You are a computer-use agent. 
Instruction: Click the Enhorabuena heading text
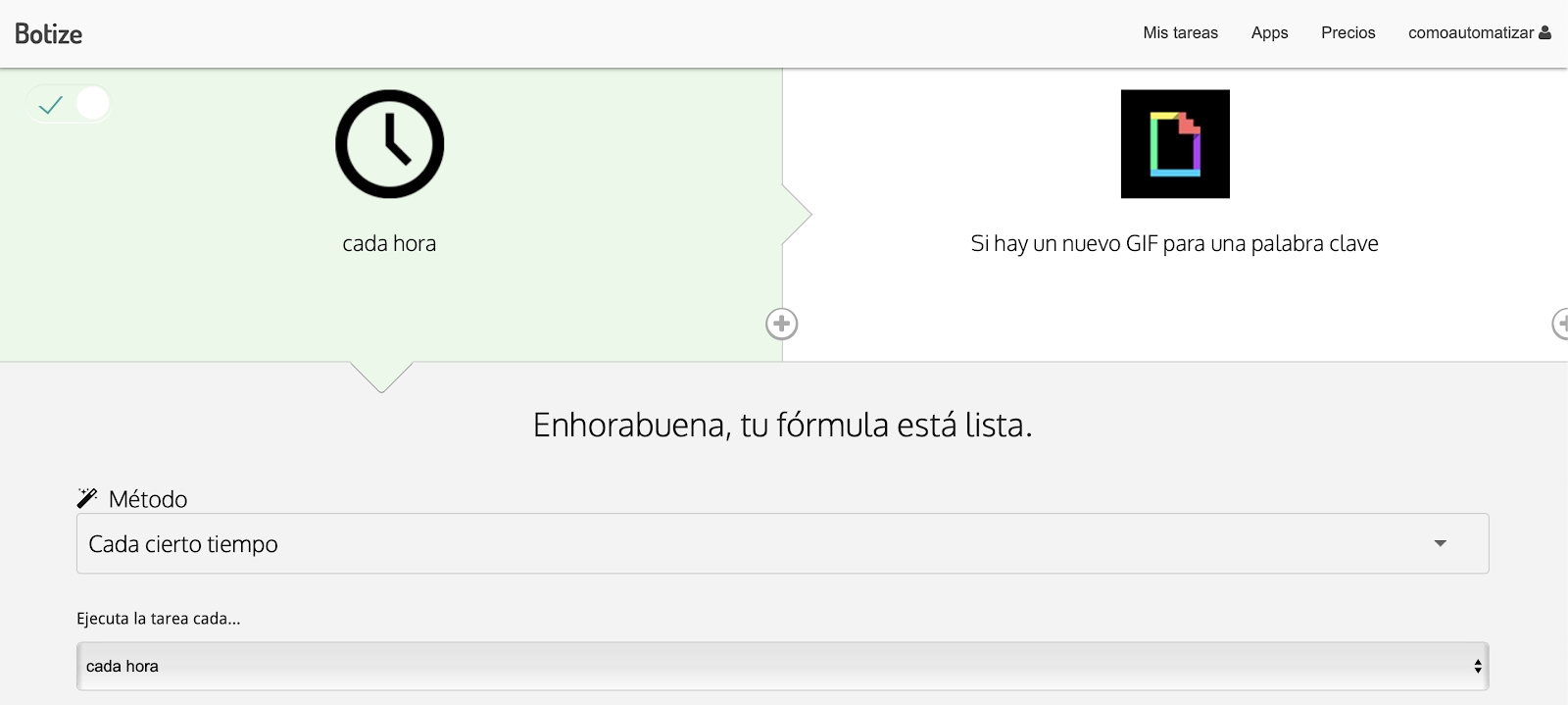coord(782,425)
